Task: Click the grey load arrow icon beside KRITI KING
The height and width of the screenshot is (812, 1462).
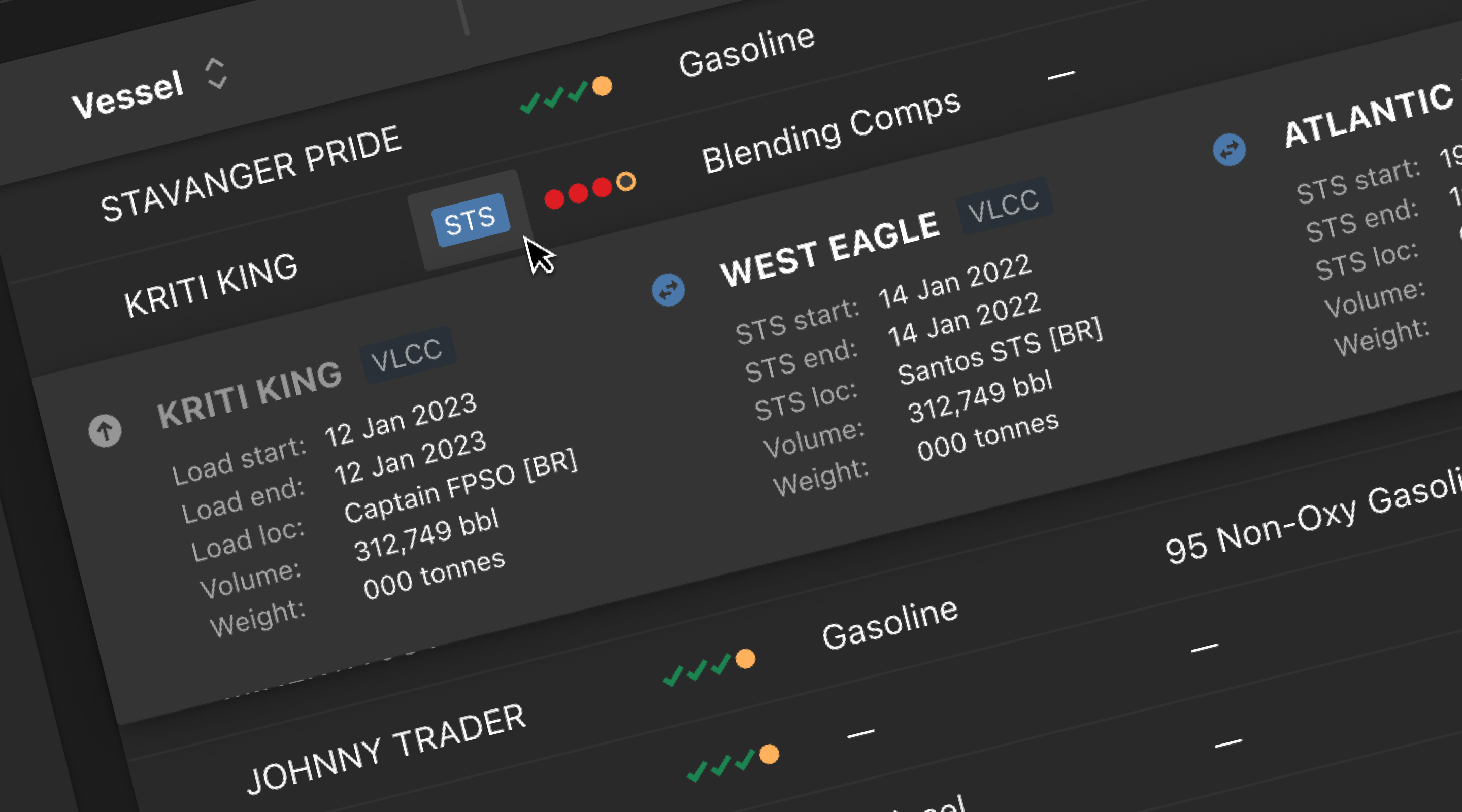Action: point(105,431)
